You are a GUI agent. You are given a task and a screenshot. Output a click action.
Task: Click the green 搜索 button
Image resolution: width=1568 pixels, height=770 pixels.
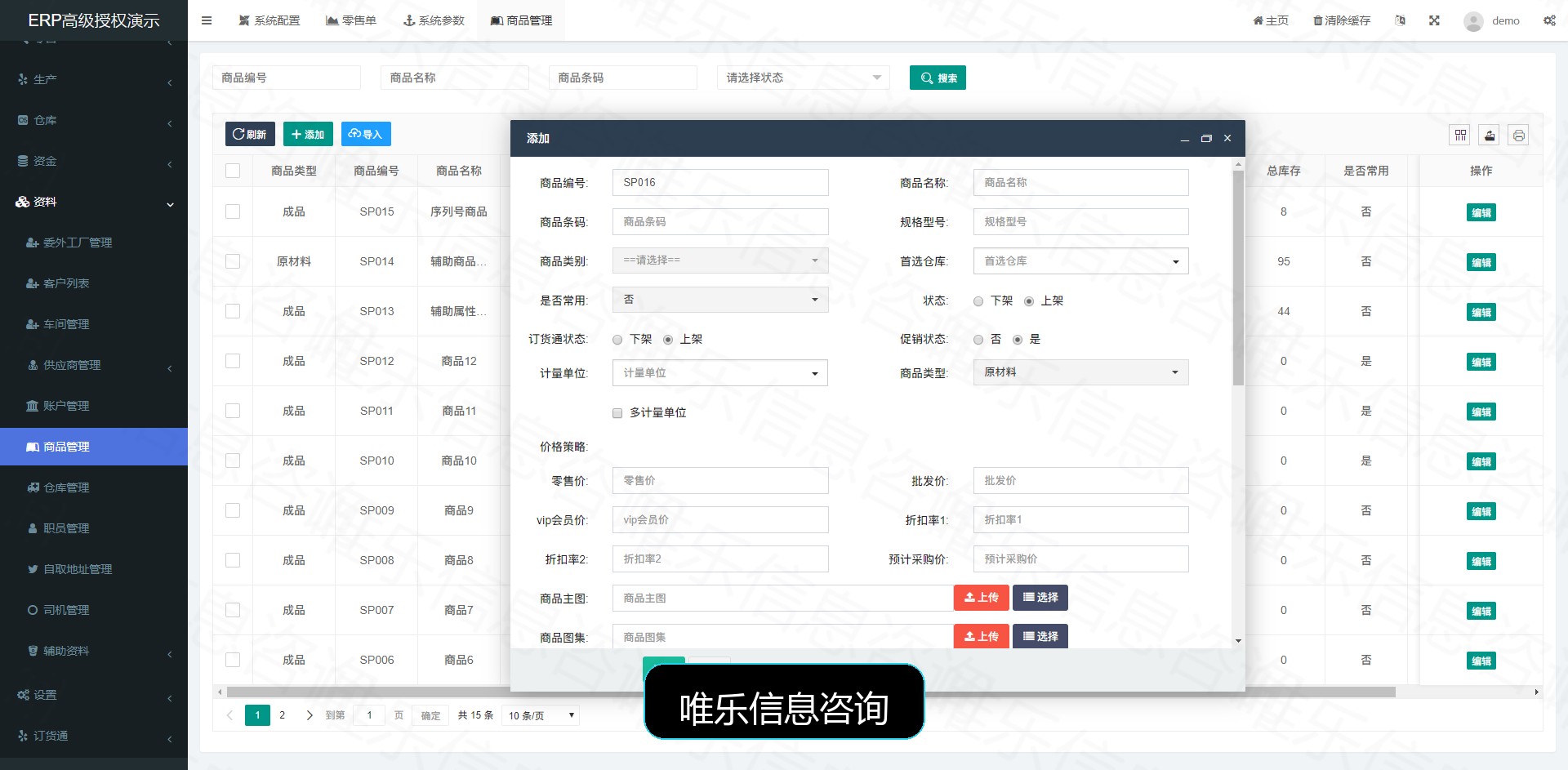pyautogui.click(x=938, y=78)
